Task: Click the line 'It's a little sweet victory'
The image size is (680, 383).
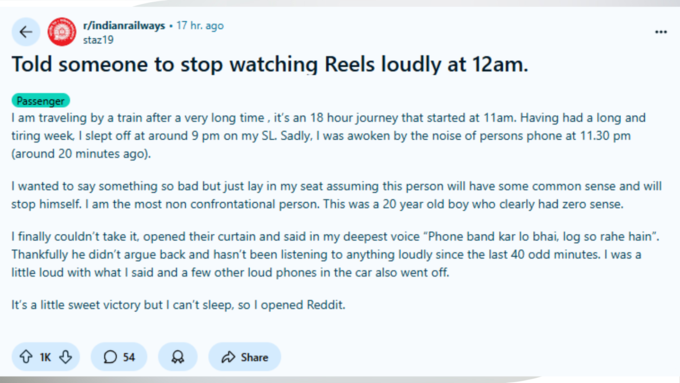Action: 178,304
